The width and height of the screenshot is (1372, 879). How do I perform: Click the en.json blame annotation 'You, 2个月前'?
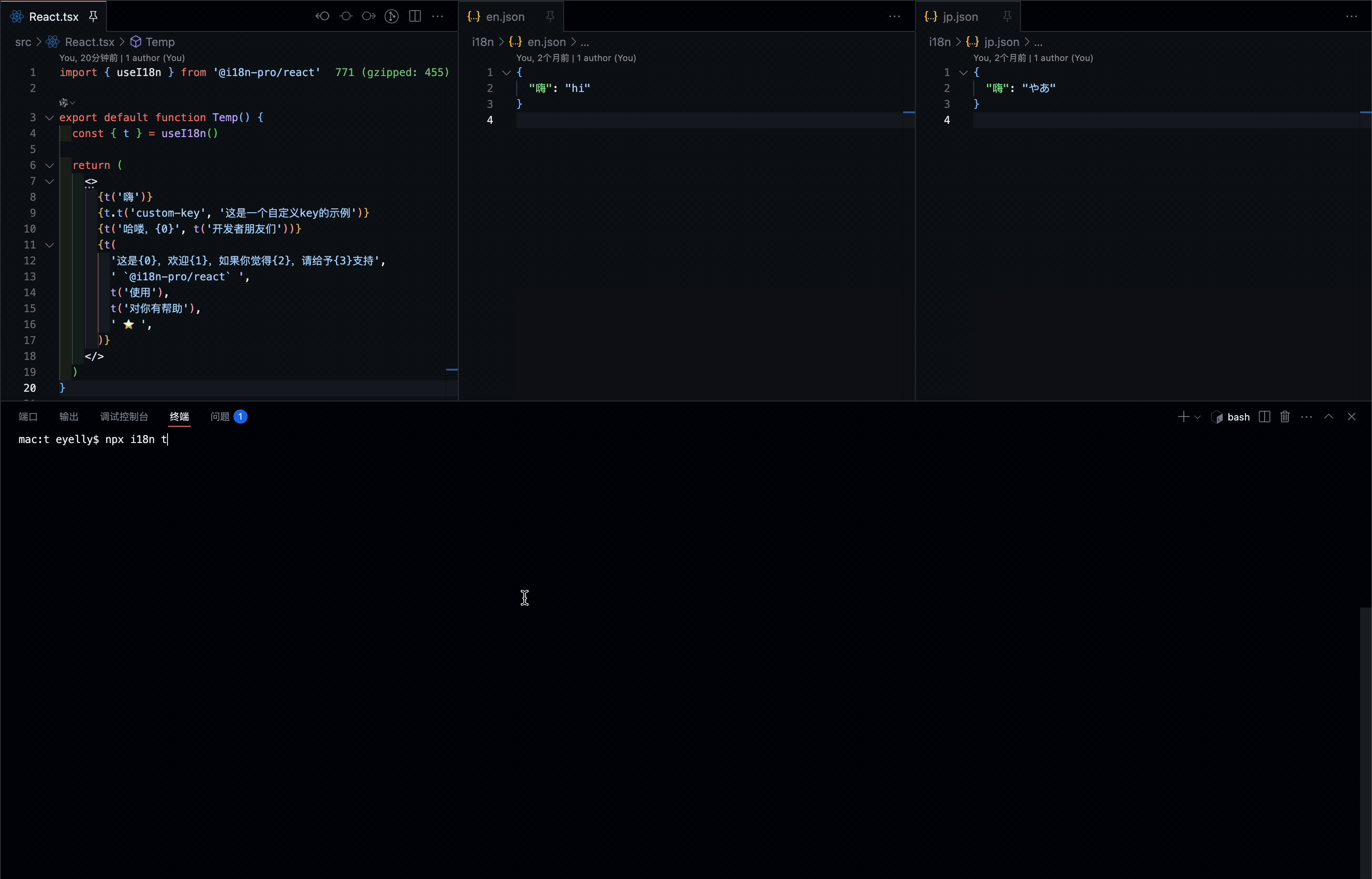(542, 57)
